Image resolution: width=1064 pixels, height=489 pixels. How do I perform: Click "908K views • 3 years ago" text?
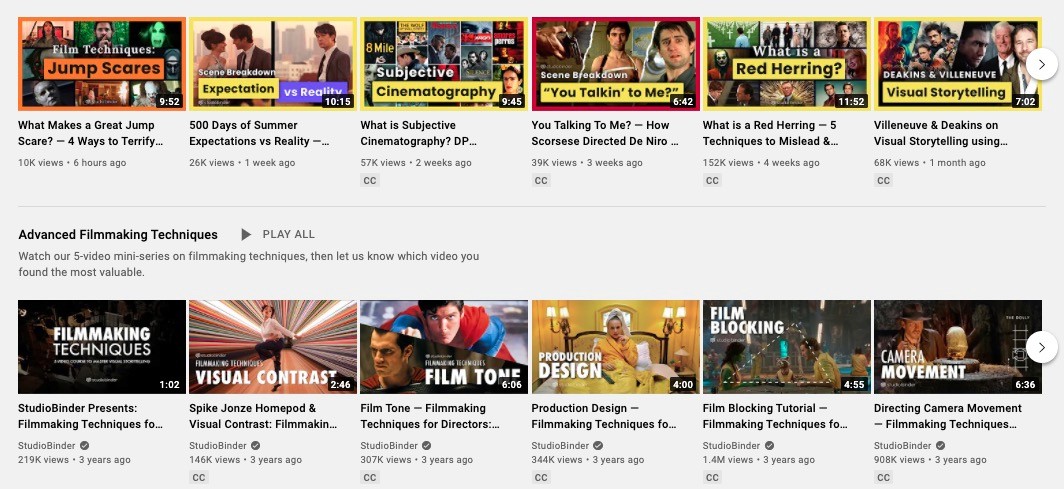pos(930,460)
